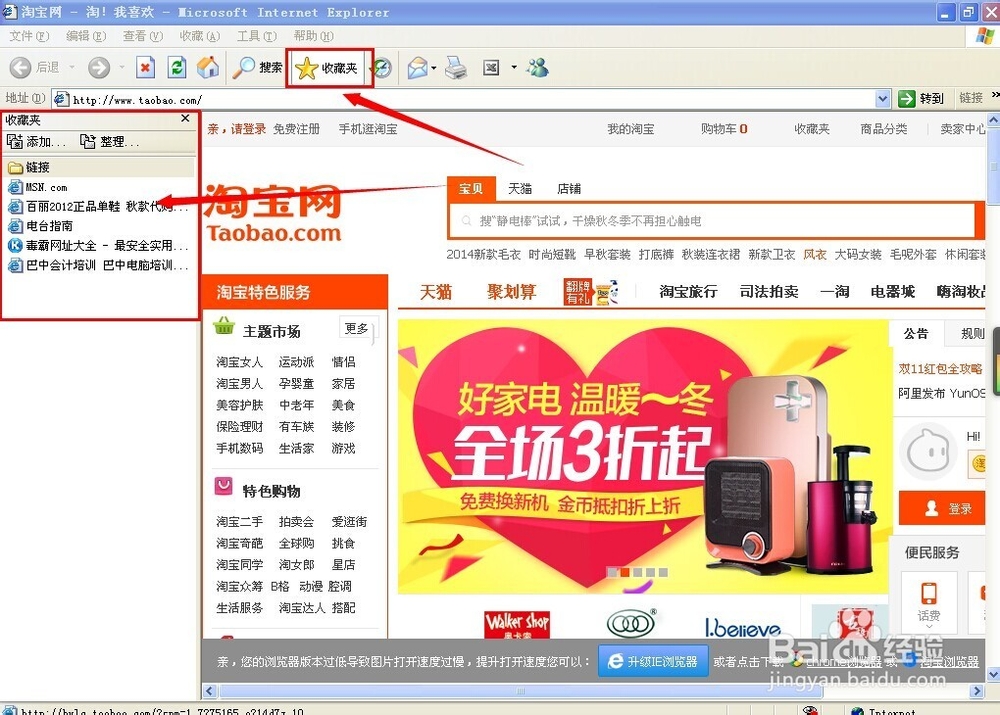Click the 话费 phone recharge icon
This screenshot has height=715, width=1000.
929,602
